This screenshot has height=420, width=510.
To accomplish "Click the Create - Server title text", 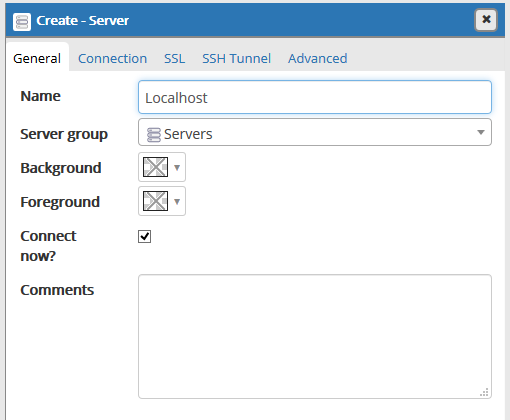I will pos(82,21).
